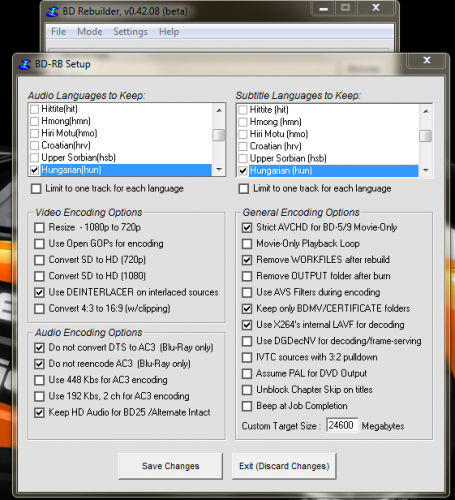Click the audio languages scrollbar thumb
Viewport: 455px width, 500px height.
click(x=219, y=135)
